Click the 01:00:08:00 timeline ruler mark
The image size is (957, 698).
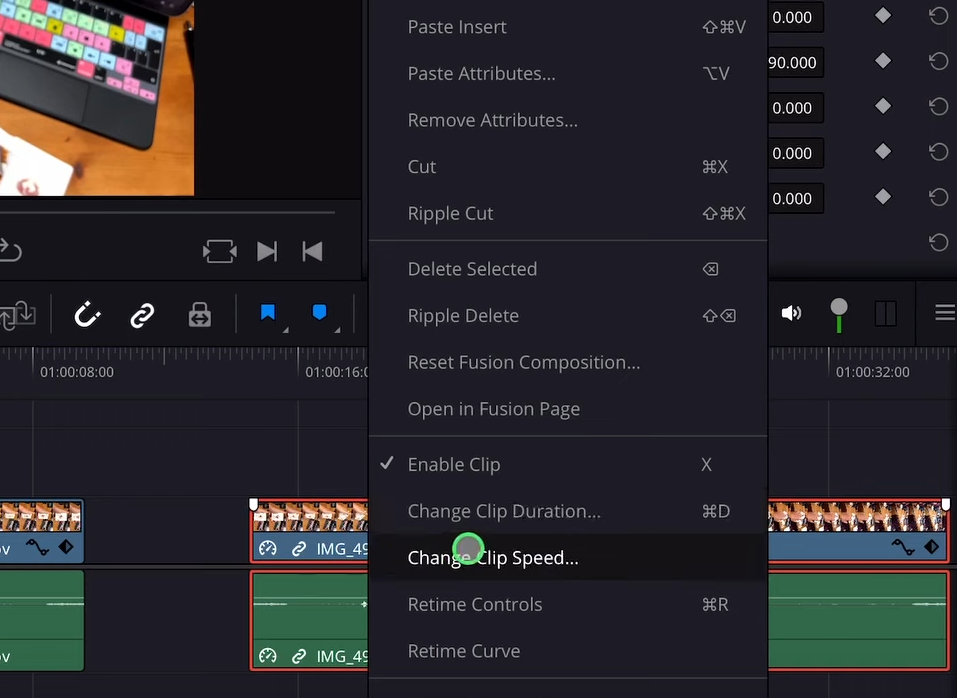(x=77, y=372)
